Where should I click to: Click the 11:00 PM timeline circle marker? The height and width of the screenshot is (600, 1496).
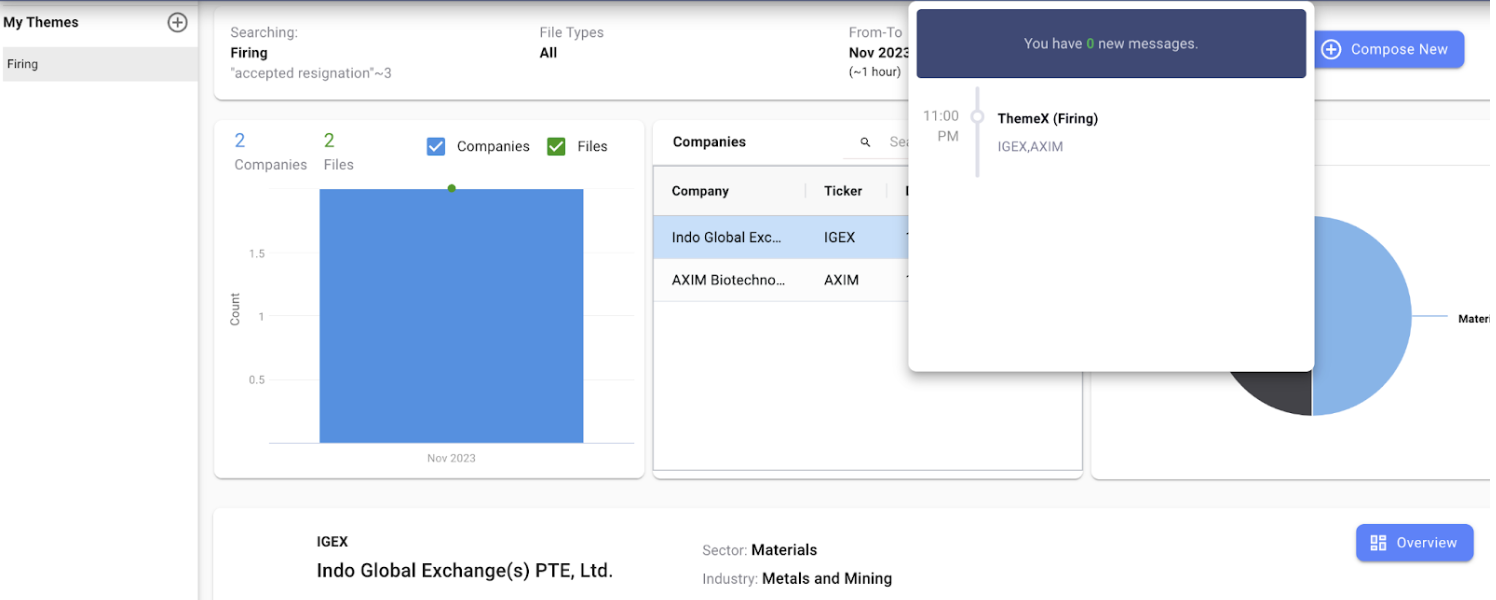pos(977,117)
